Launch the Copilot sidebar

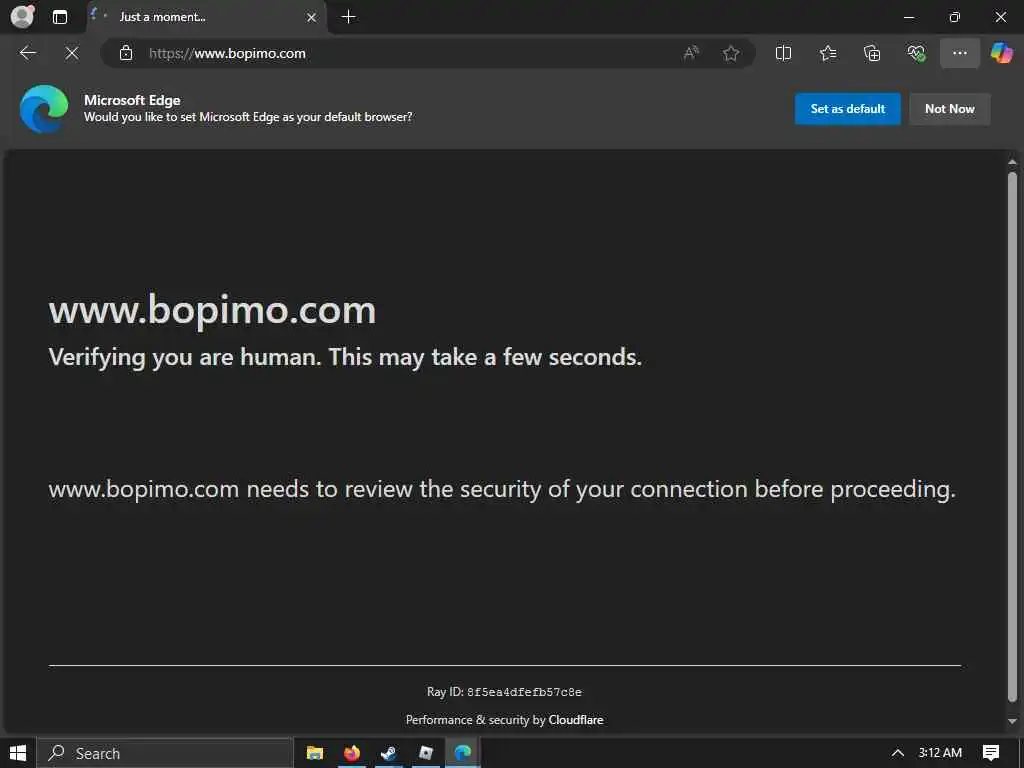coord(1001,53)
